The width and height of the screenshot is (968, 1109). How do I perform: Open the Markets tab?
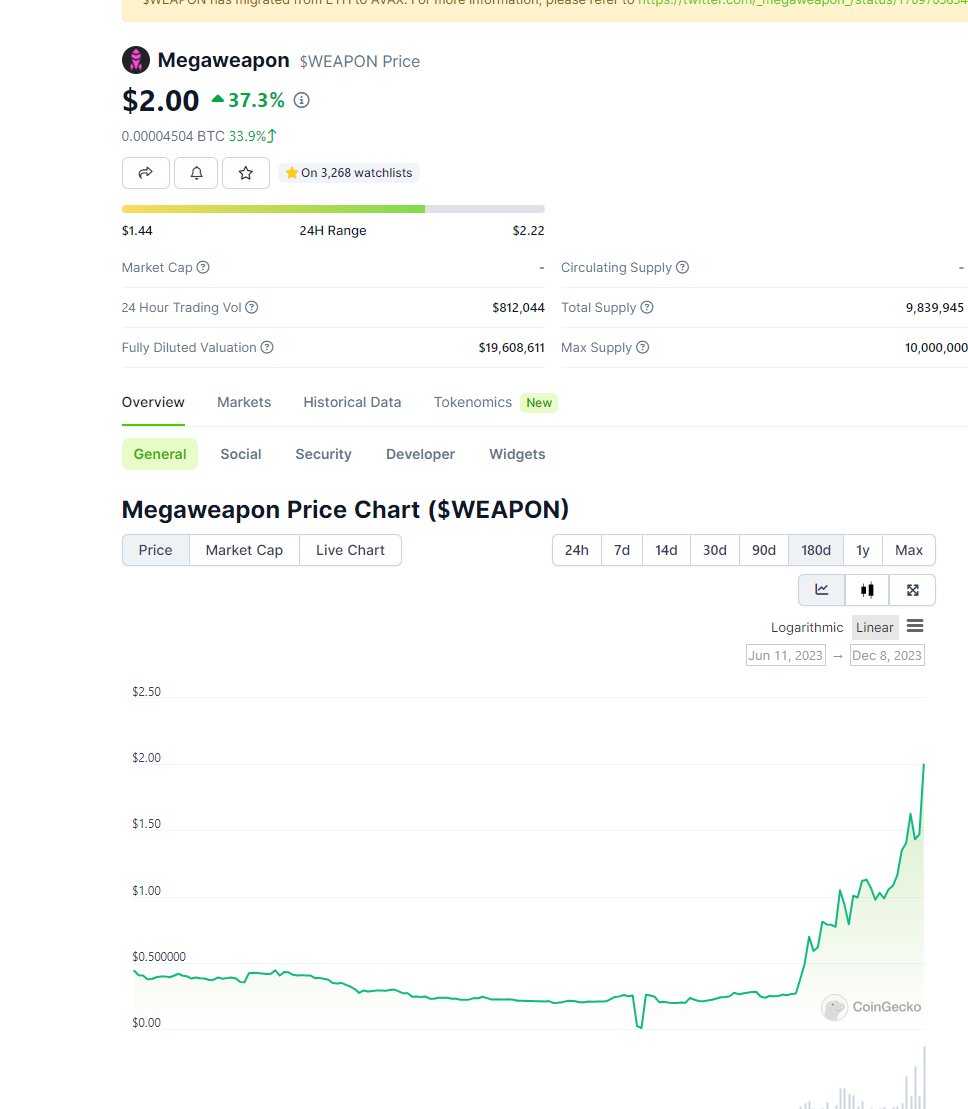click(x=244, y=402)
